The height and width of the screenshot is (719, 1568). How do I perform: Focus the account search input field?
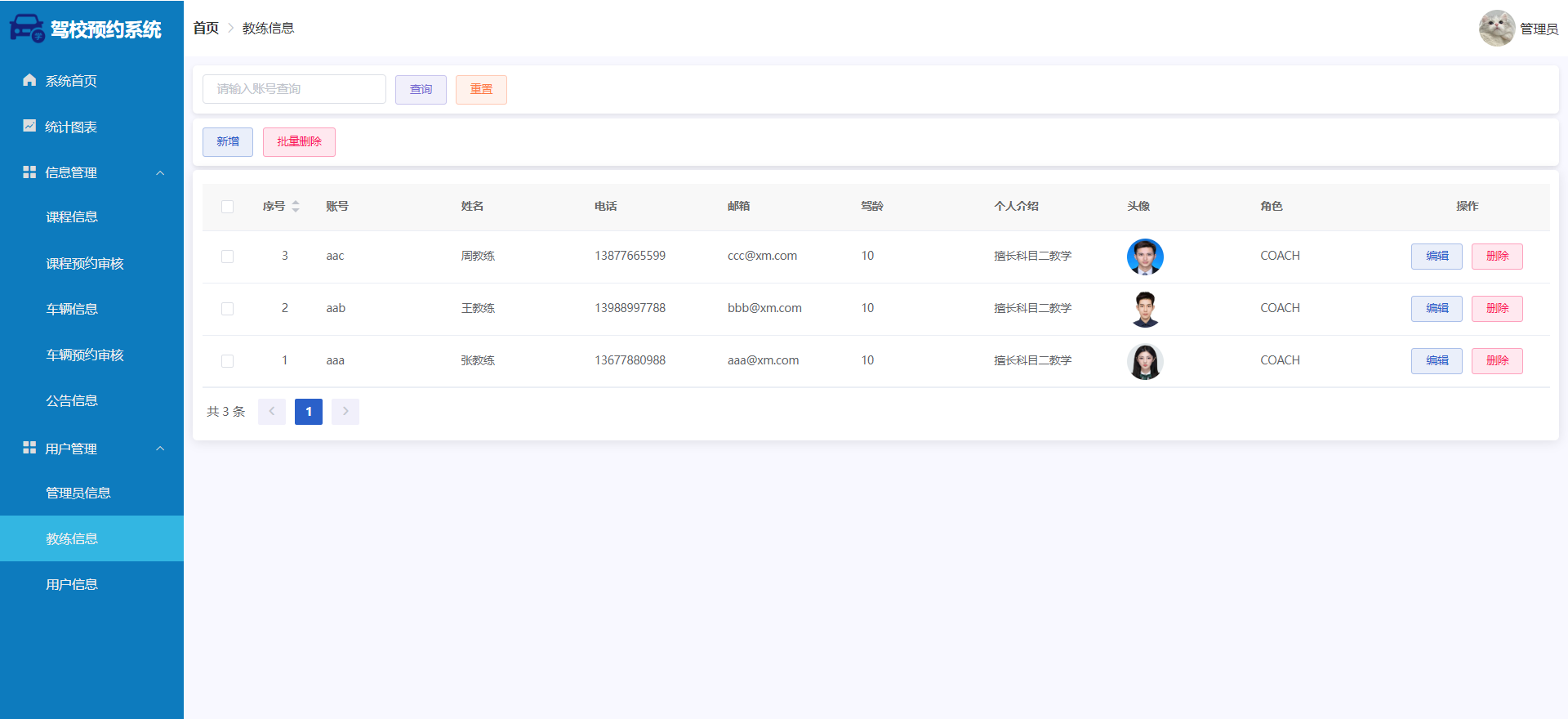pos(294,89)
